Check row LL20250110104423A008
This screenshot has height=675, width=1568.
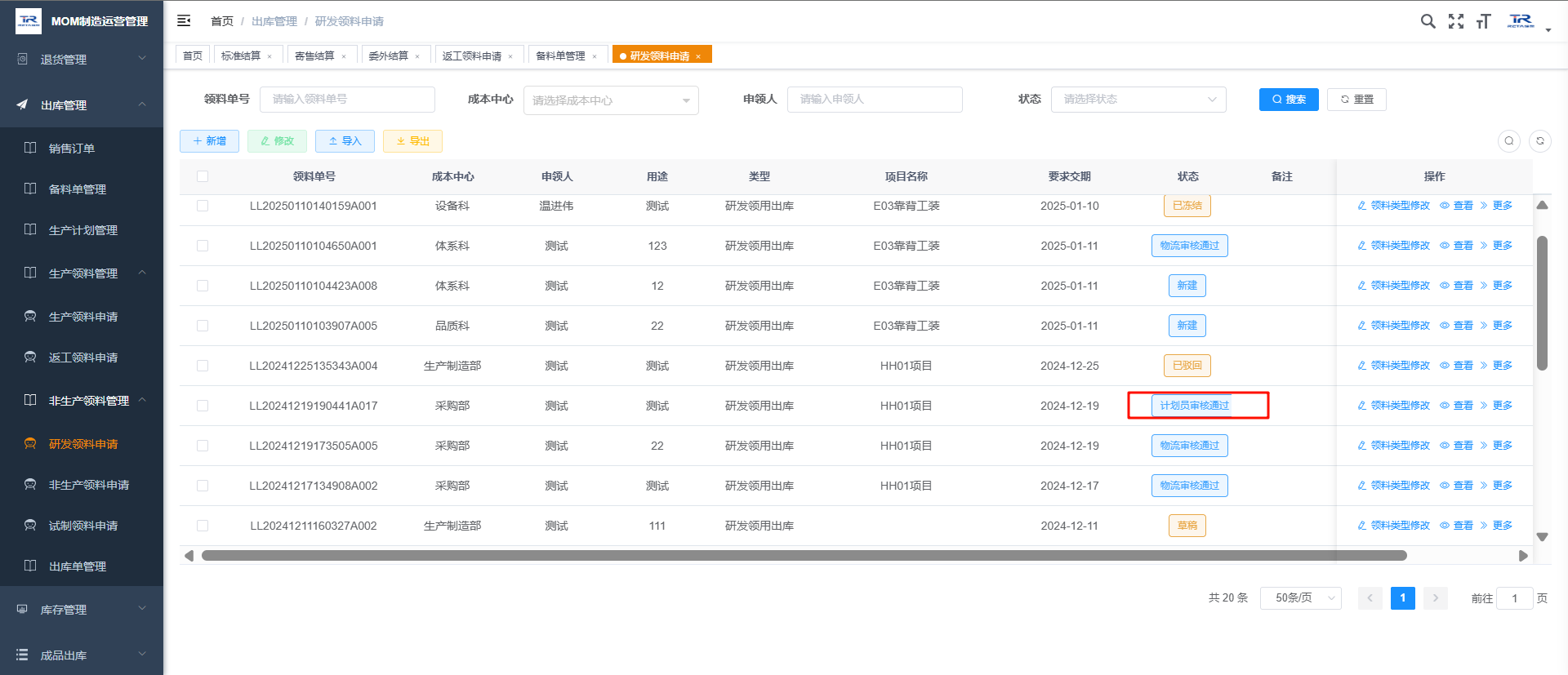click(x=203, y=286)
